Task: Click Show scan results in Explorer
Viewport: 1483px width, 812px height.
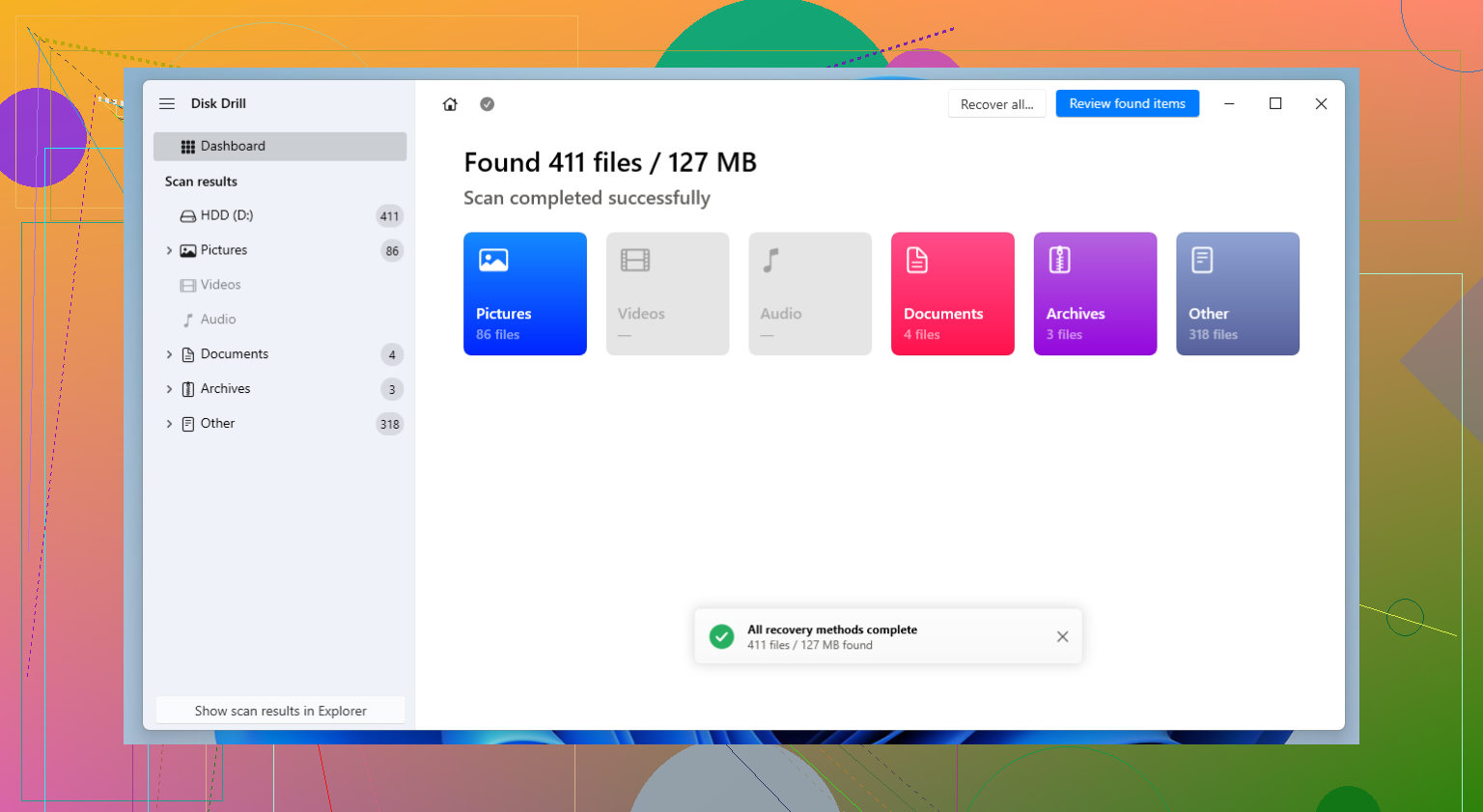Action: coord(280,711)
